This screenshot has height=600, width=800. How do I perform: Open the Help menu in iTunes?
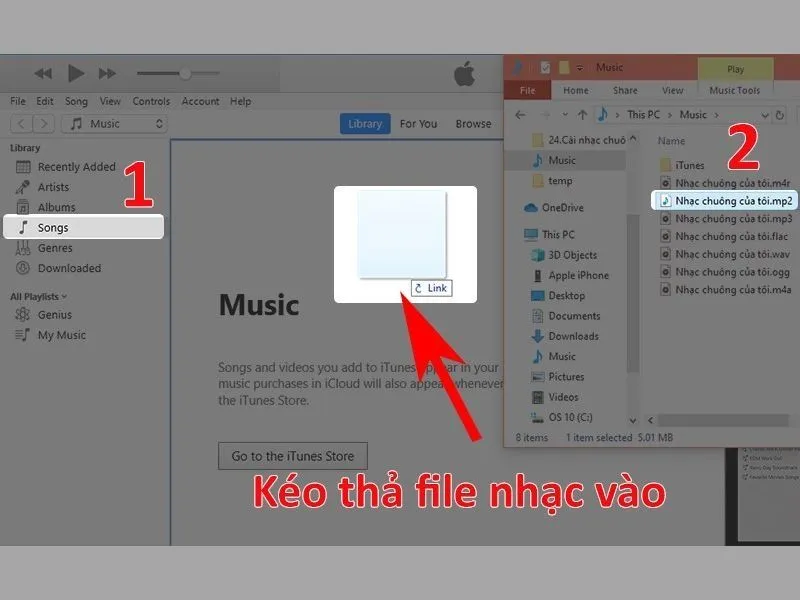coord(240,101)
